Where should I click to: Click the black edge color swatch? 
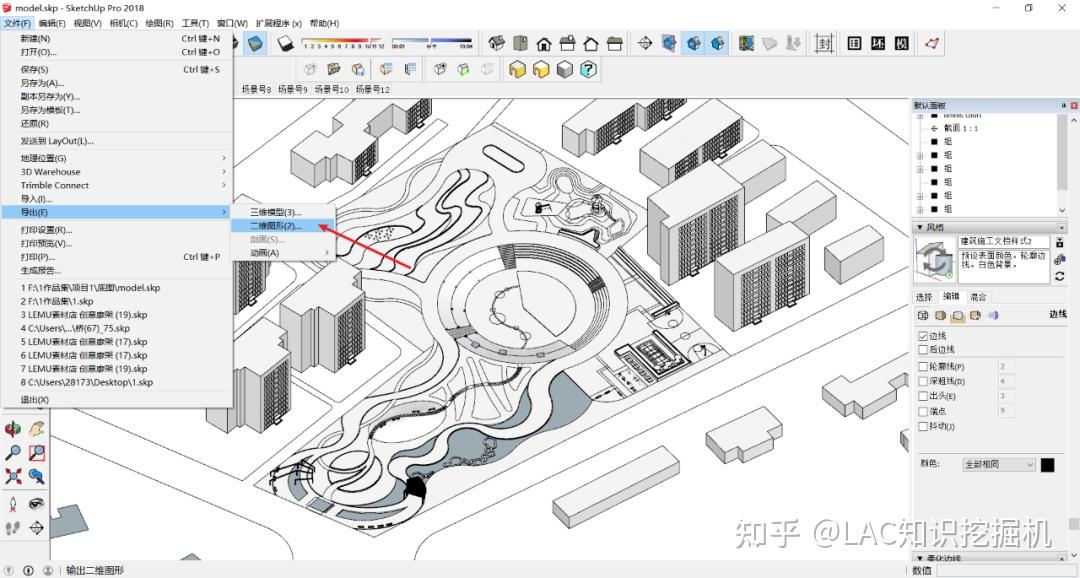[1047, 465]
